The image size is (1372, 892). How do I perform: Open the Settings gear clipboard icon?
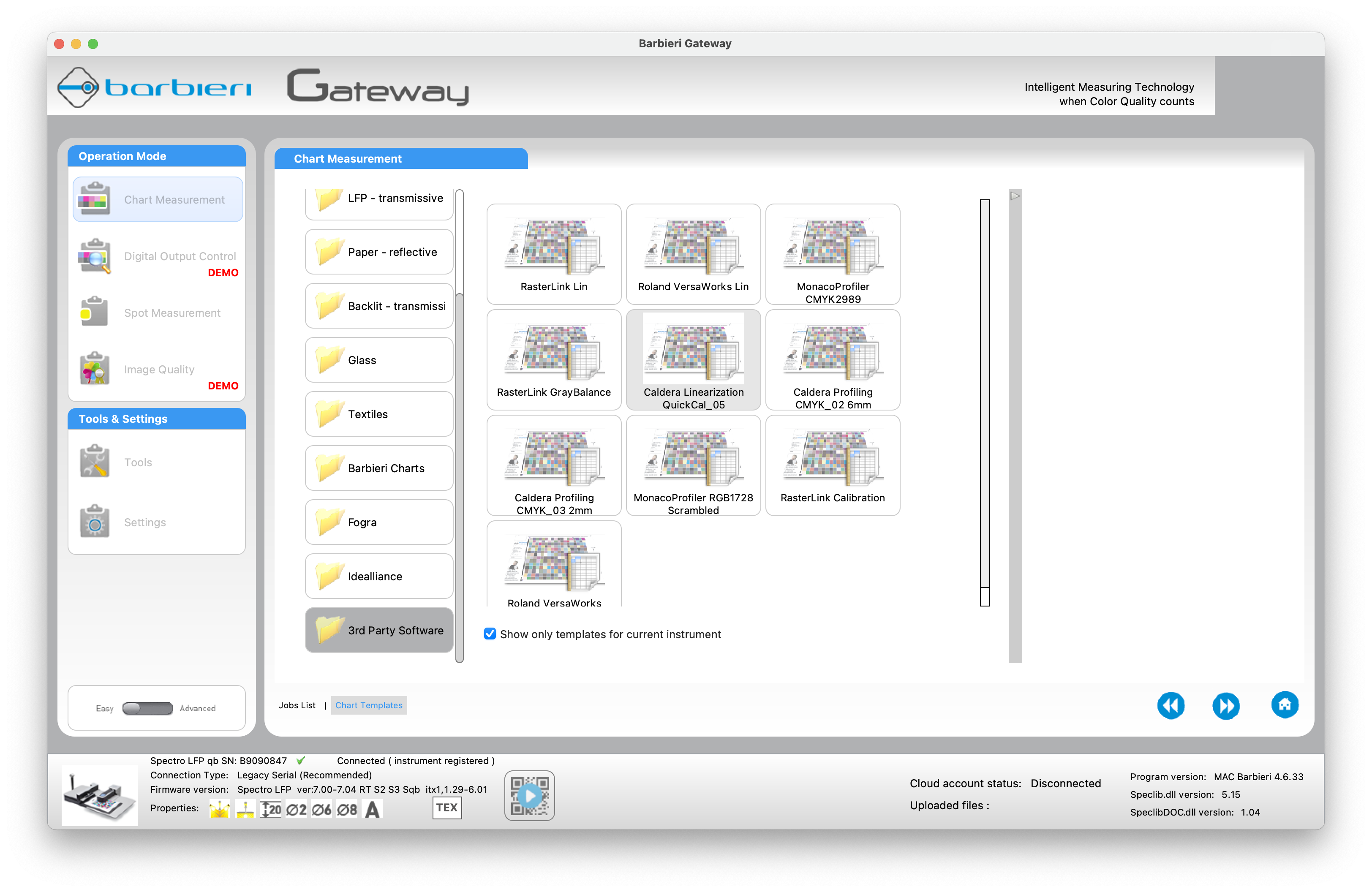tap(94, 522)
